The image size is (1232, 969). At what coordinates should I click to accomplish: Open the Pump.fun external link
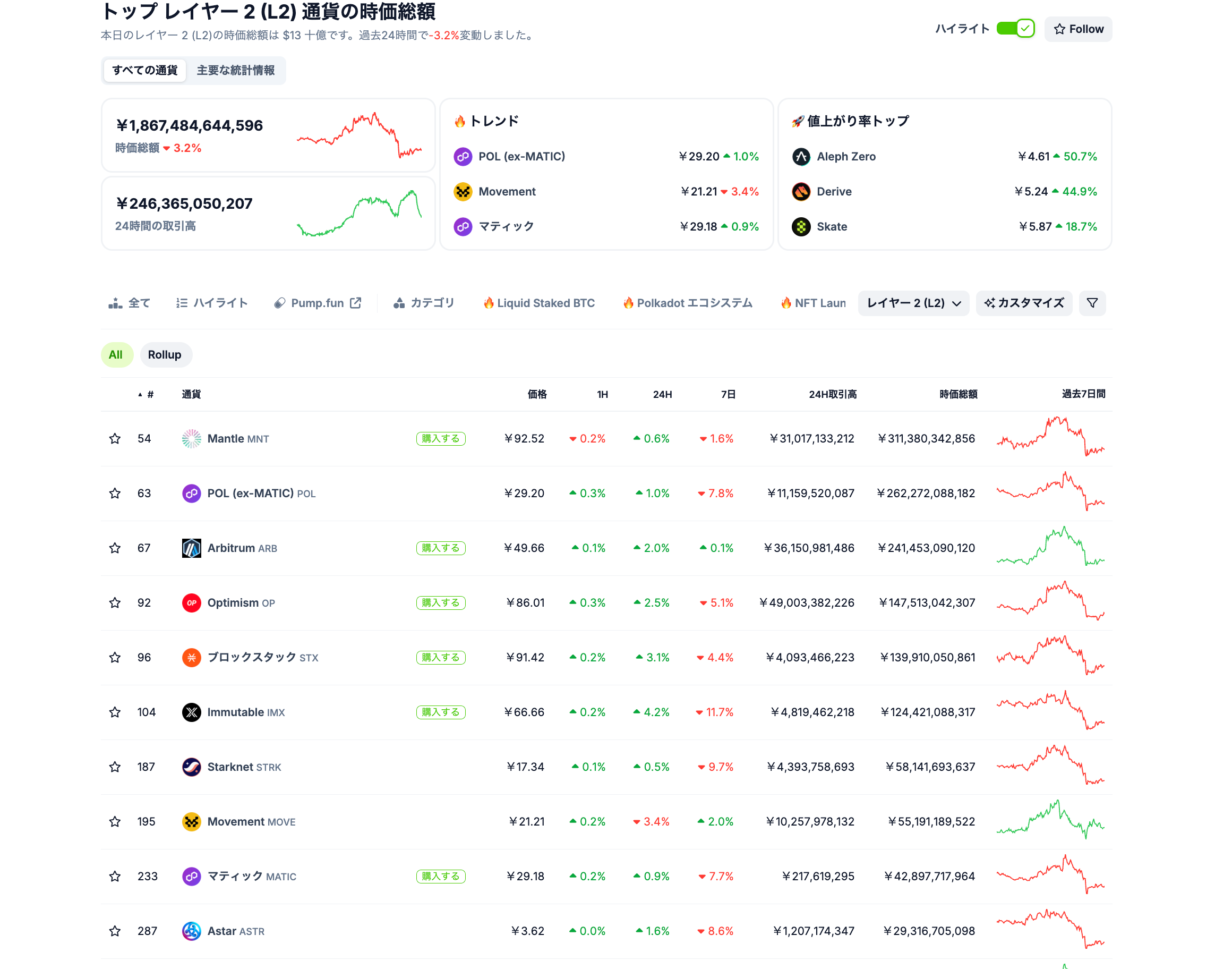pyautogui.click(x=318, y=303)
